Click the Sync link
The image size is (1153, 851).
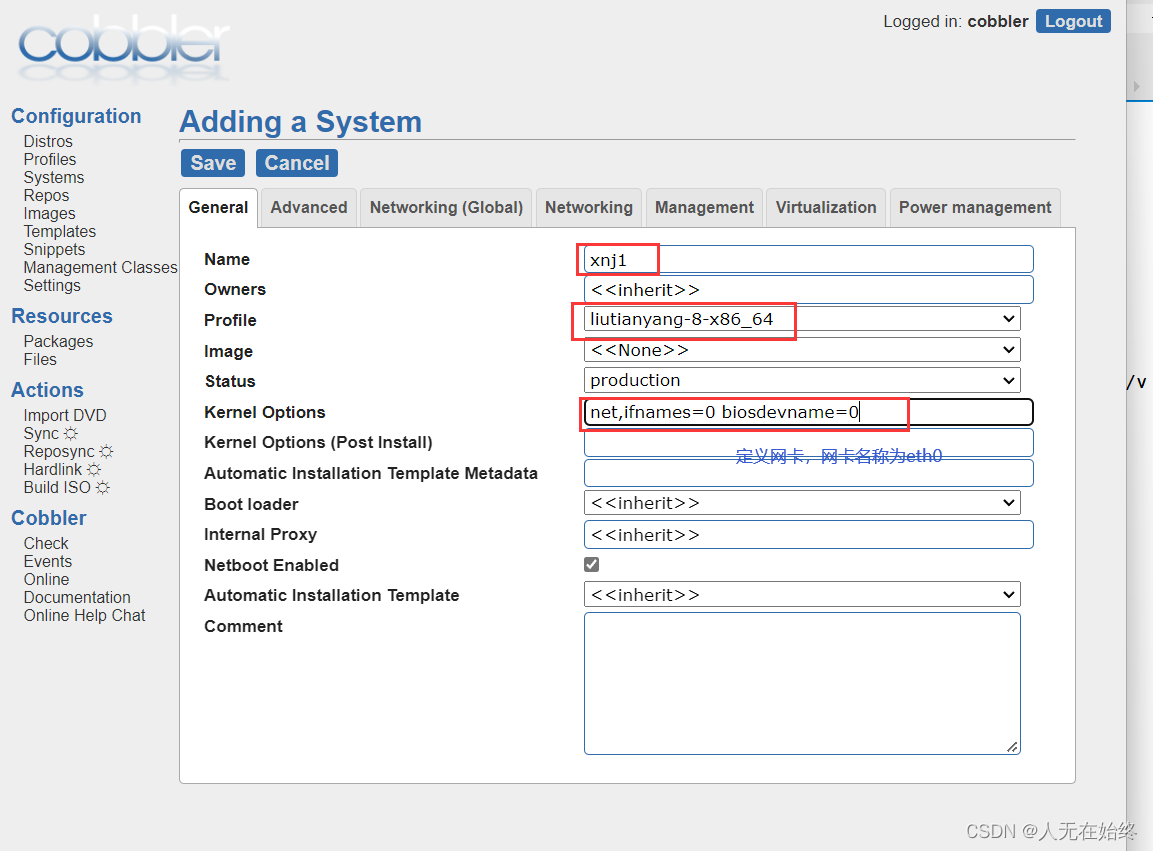[41, 433]
